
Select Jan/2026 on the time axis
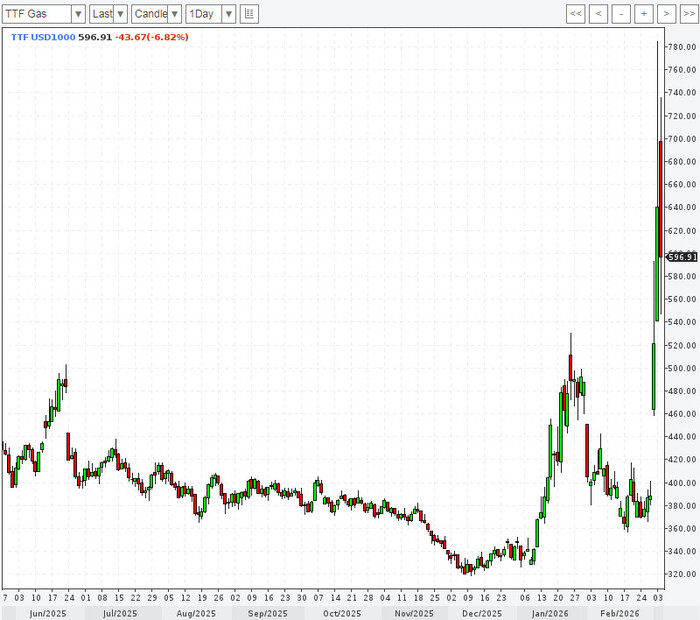[551, 612]
